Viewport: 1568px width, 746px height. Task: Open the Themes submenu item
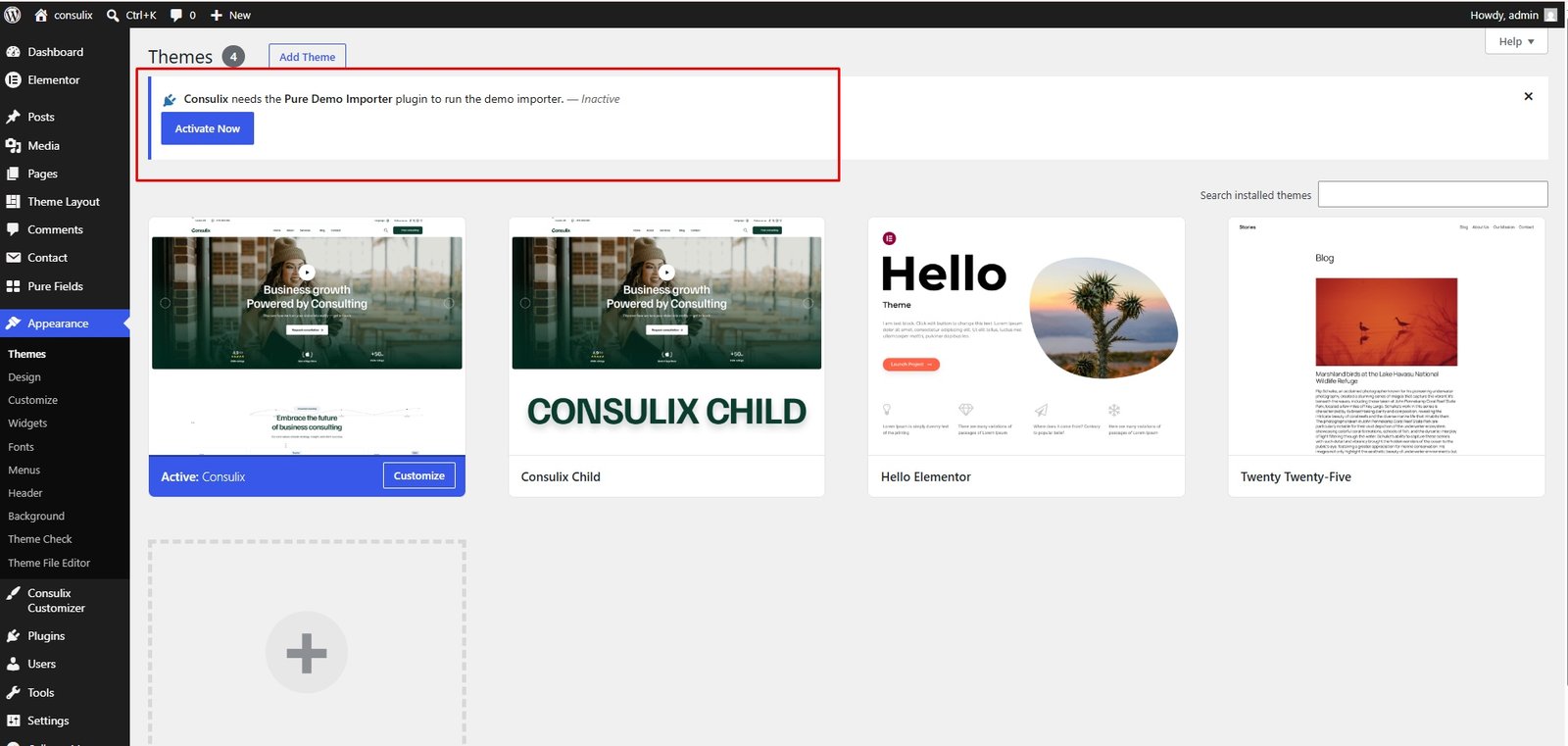(x=26, y=354)
